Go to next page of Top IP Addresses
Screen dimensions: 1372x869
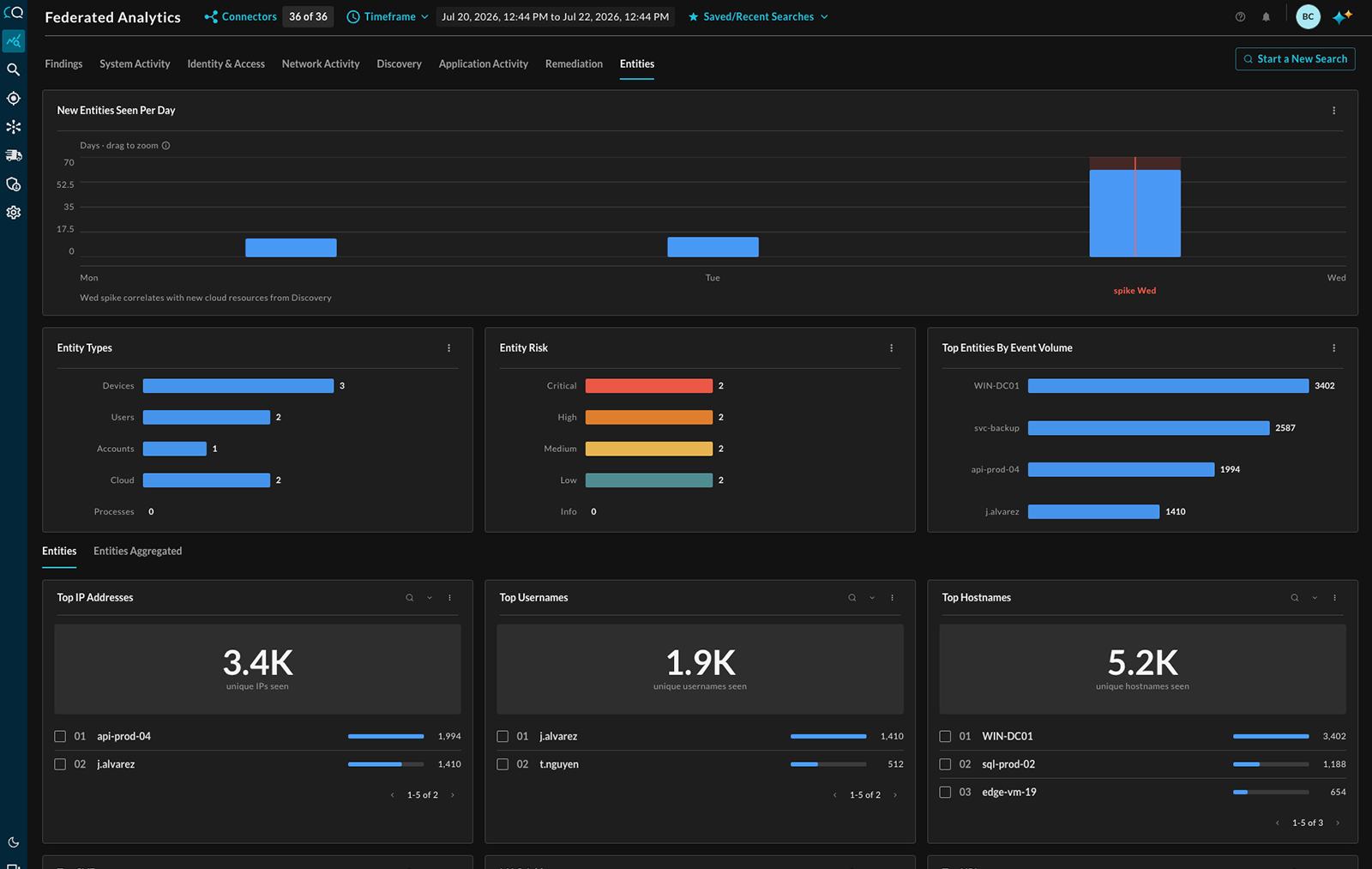pos(453,795)
